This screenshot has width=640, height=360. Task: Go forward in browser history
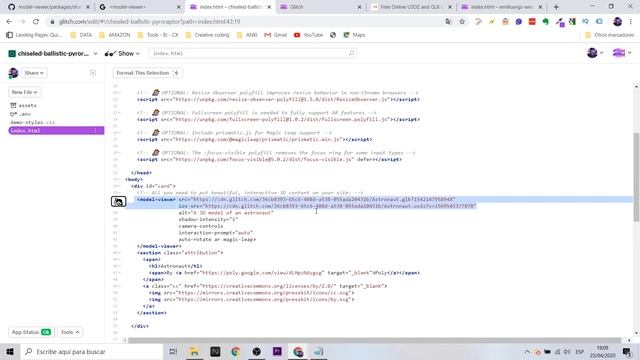pos(22,22)
